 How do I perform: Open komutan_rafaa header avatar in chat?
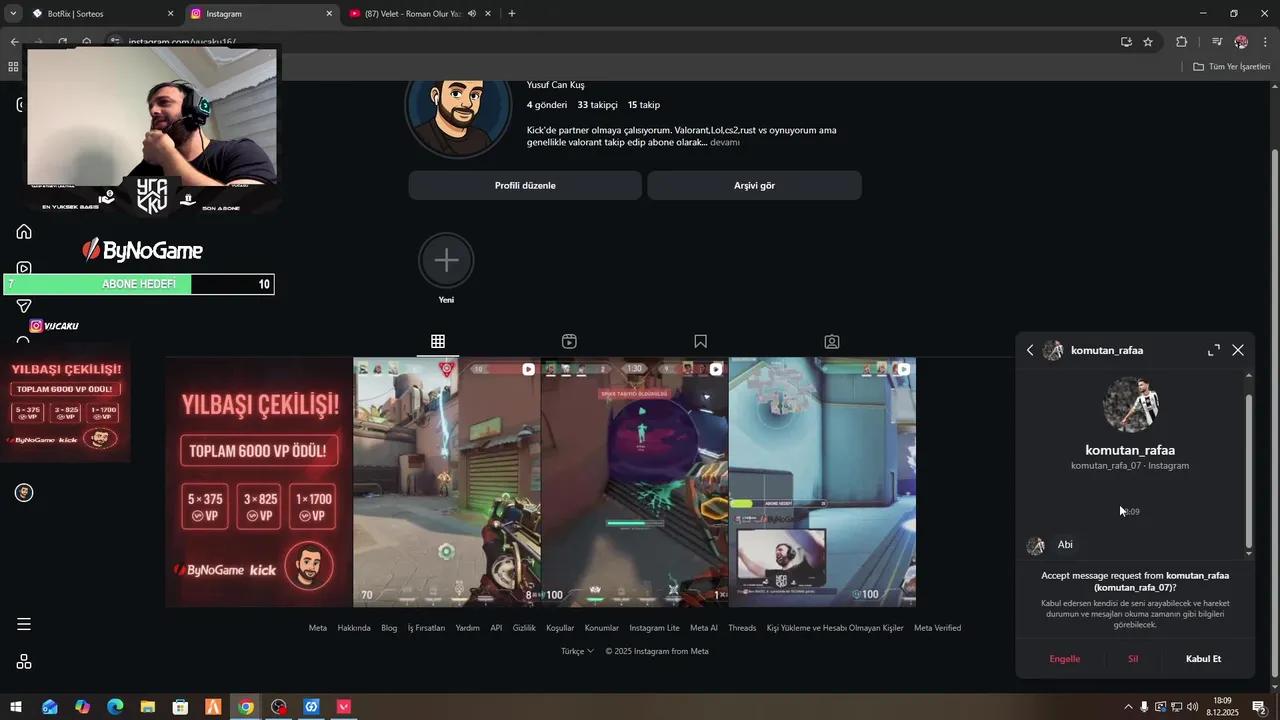(x=1053, y=350)
